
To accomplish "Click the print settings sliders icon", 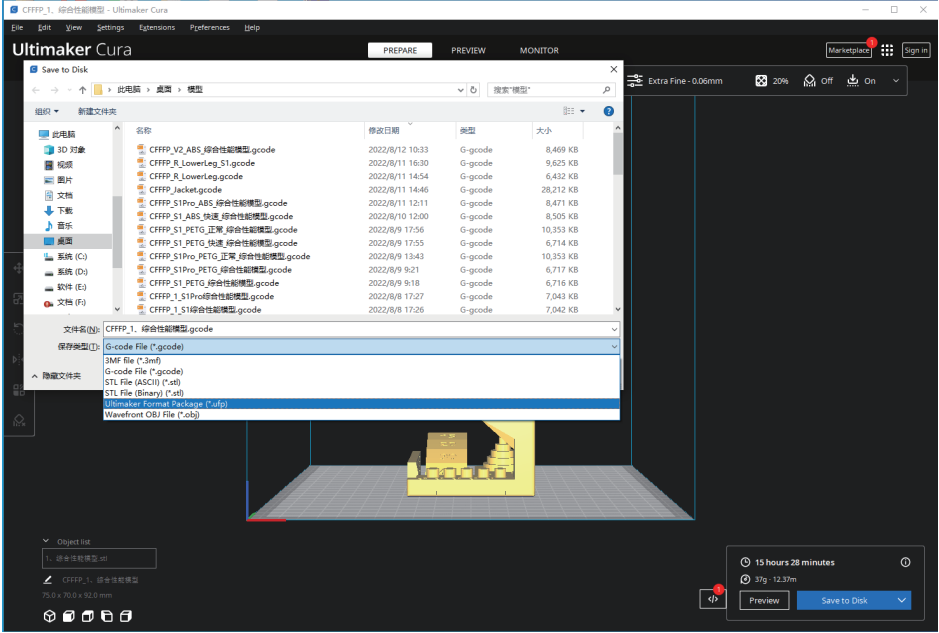I will click(x=635, y=80).
